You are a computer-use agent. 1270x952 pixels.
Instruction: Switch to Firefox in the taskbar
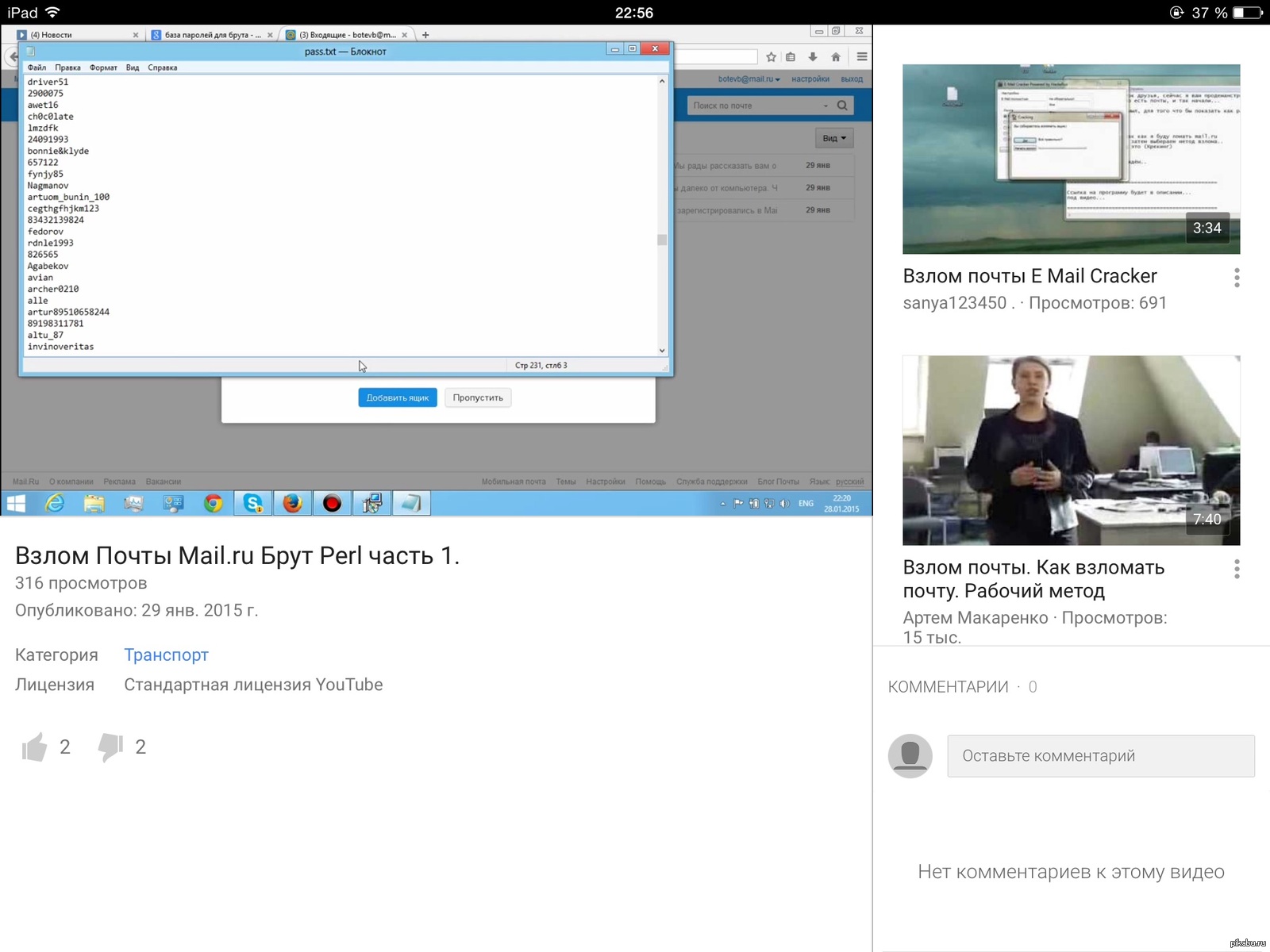[292, 503]
